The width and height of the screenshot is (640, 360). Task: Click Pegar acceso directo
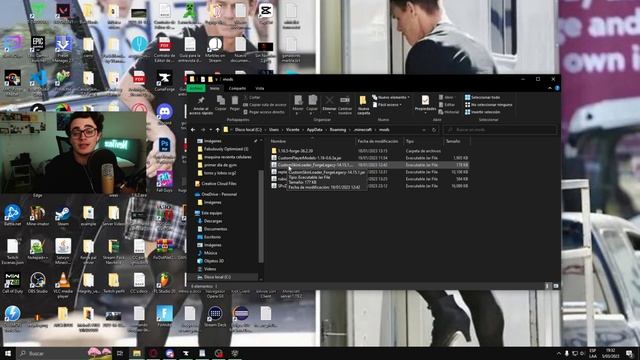tap(264, 112)
